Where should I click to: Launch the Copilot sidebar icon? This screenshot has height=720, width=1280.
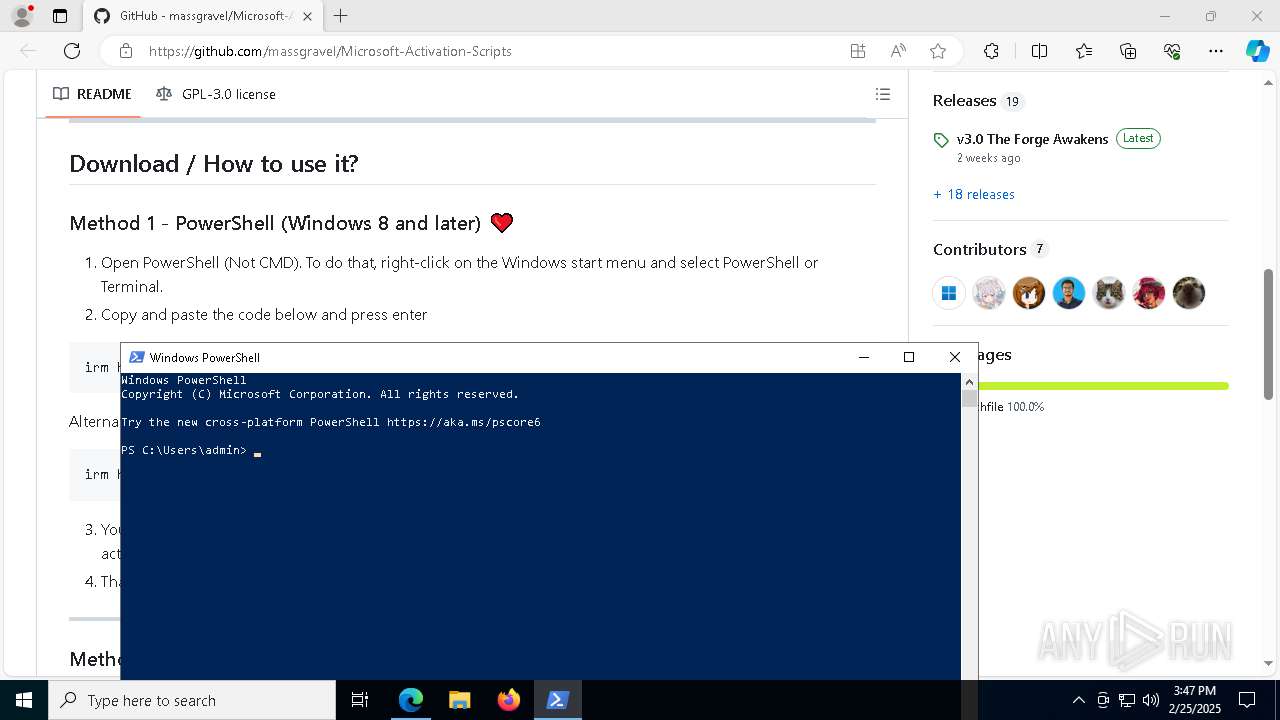pyautogui.click(x=1257, y=51)
